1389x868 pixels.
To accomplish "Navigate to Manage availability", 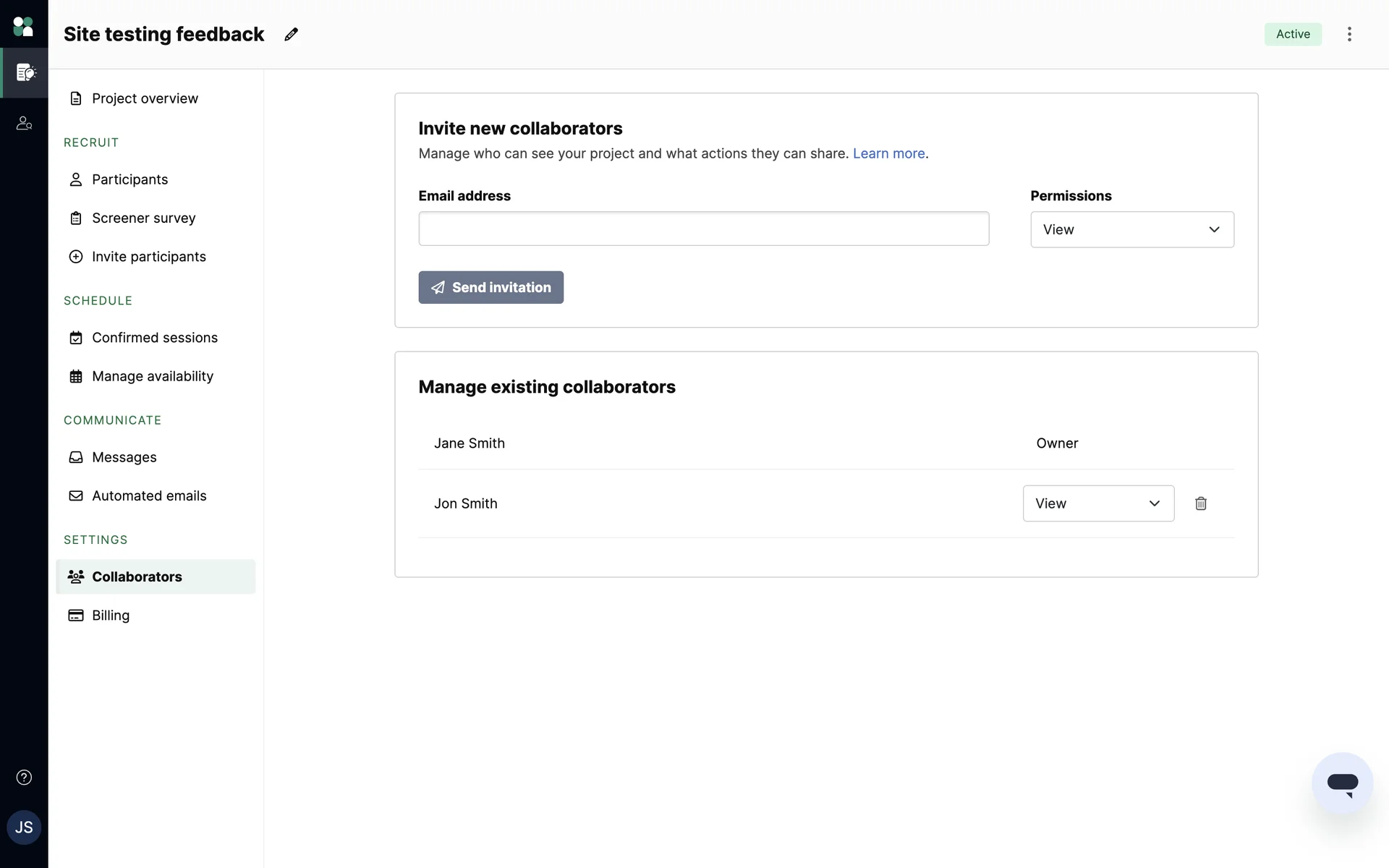I will [152, 376].
